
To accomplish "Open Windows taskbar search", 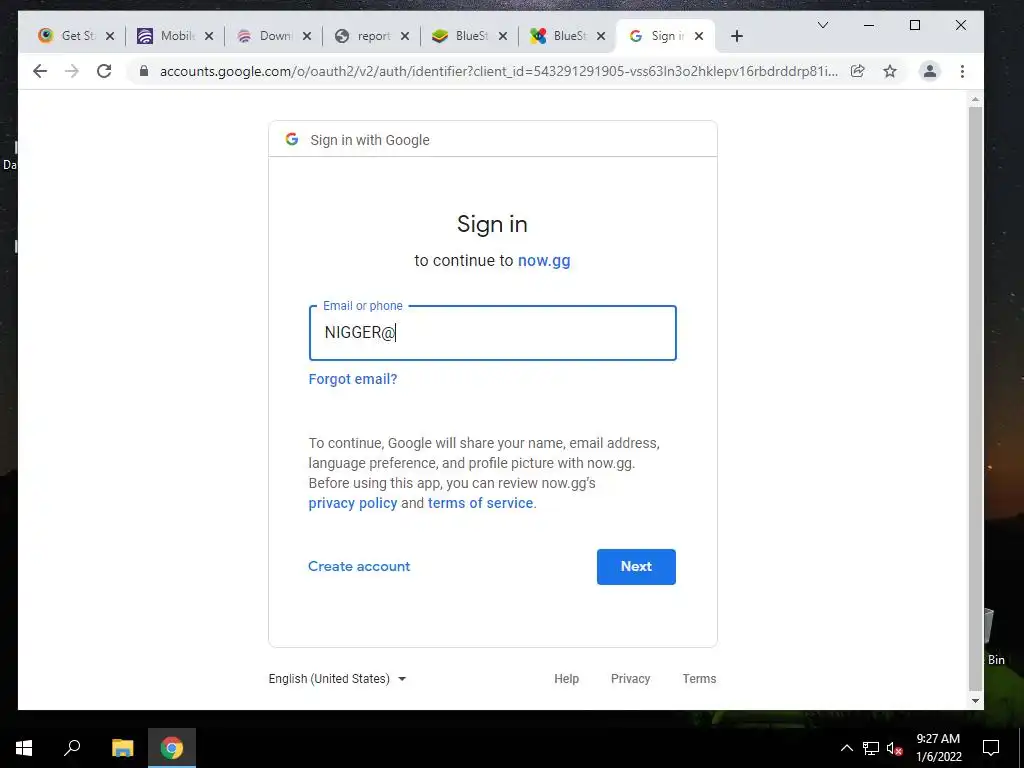I will click(72, 748).
